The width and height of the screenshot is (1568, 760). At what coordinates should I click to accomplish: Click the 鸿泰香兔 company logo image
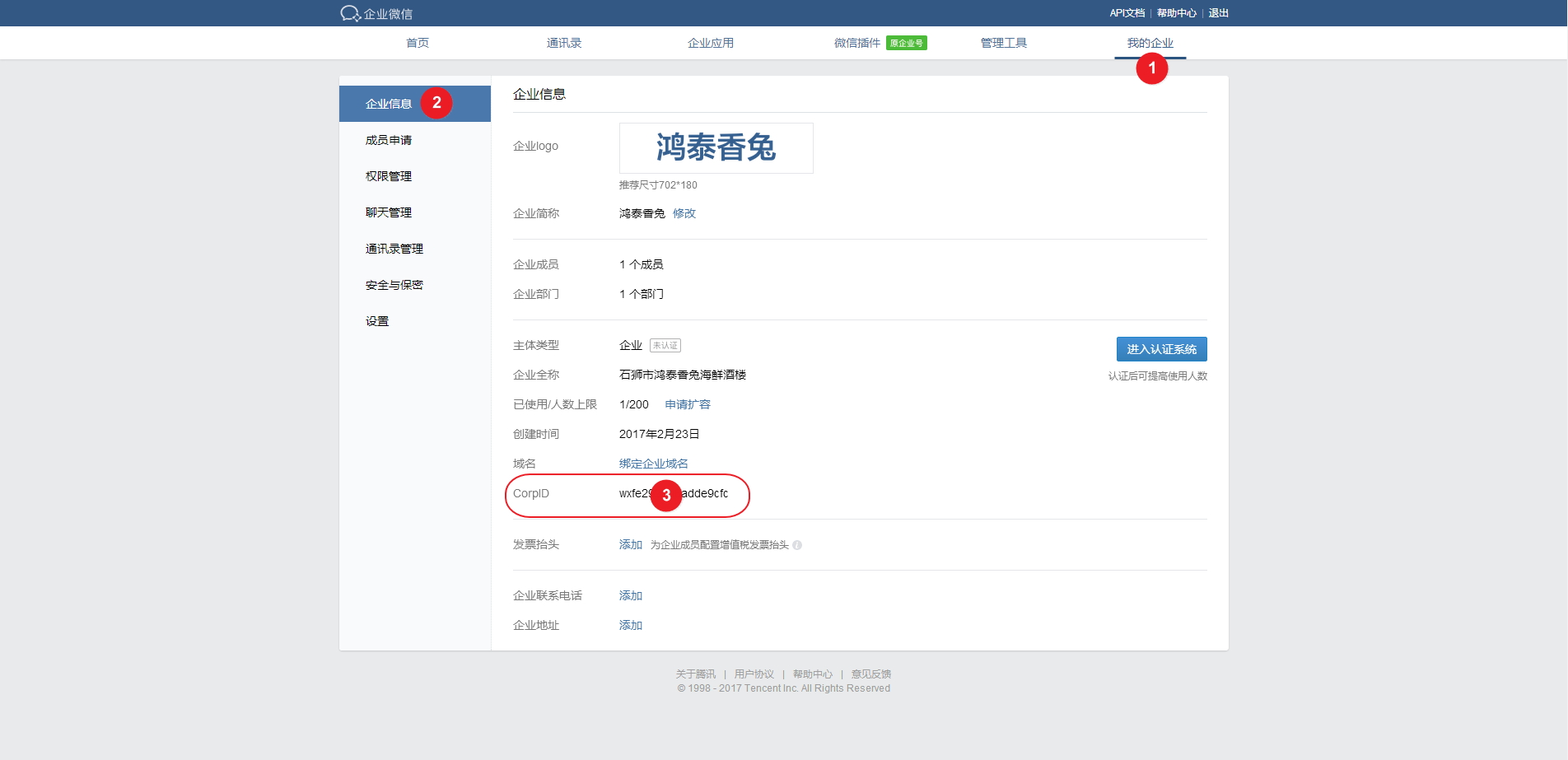pos(716,148)
